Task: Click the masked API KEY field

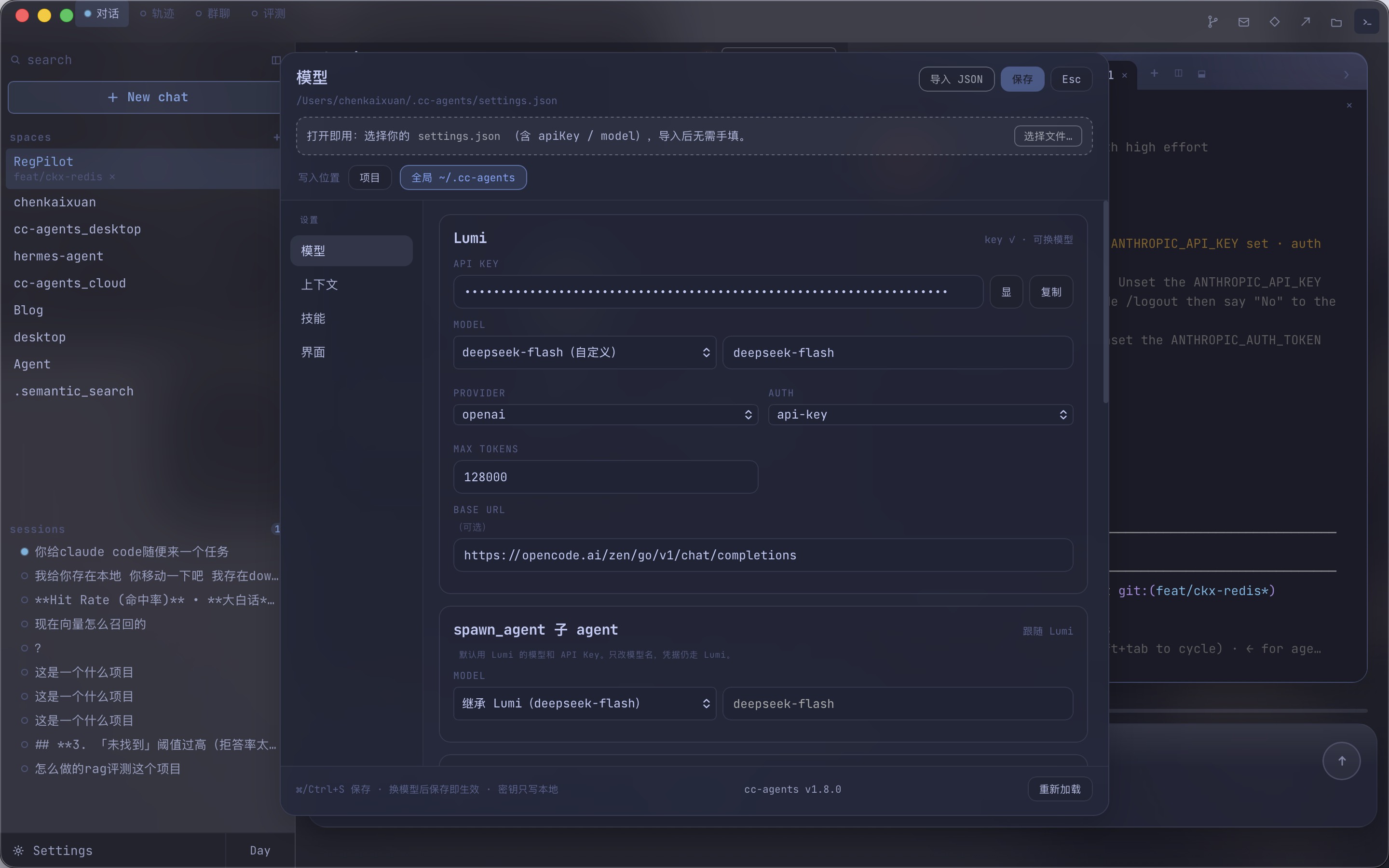Action: [x=718, y=292]
